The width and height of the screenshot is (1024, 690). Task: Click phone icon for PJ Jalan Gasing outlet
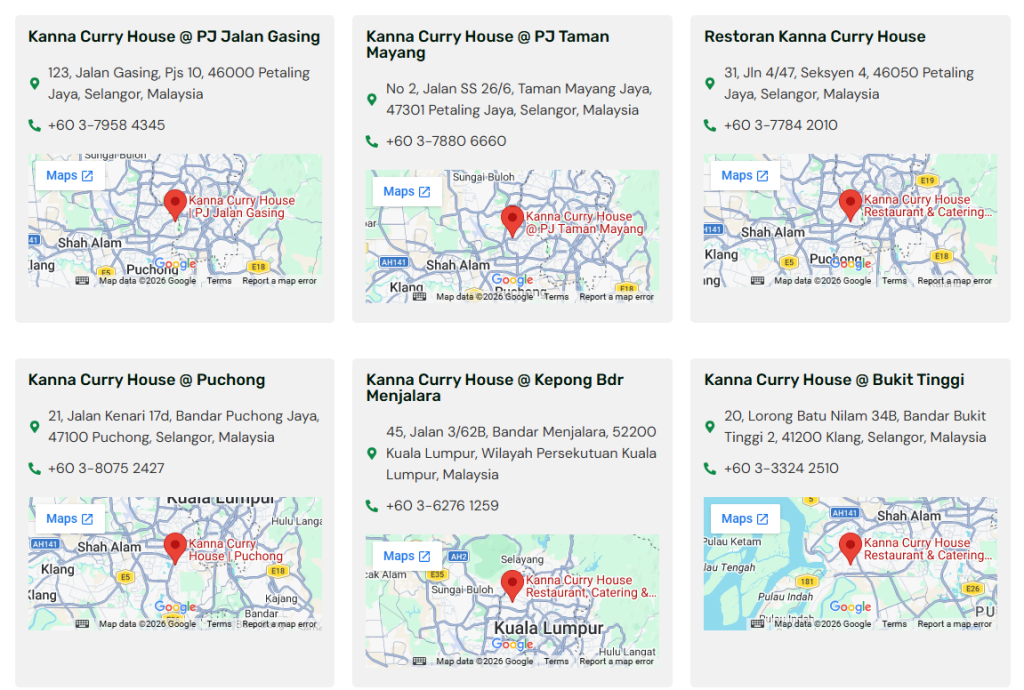click(35, 125)
